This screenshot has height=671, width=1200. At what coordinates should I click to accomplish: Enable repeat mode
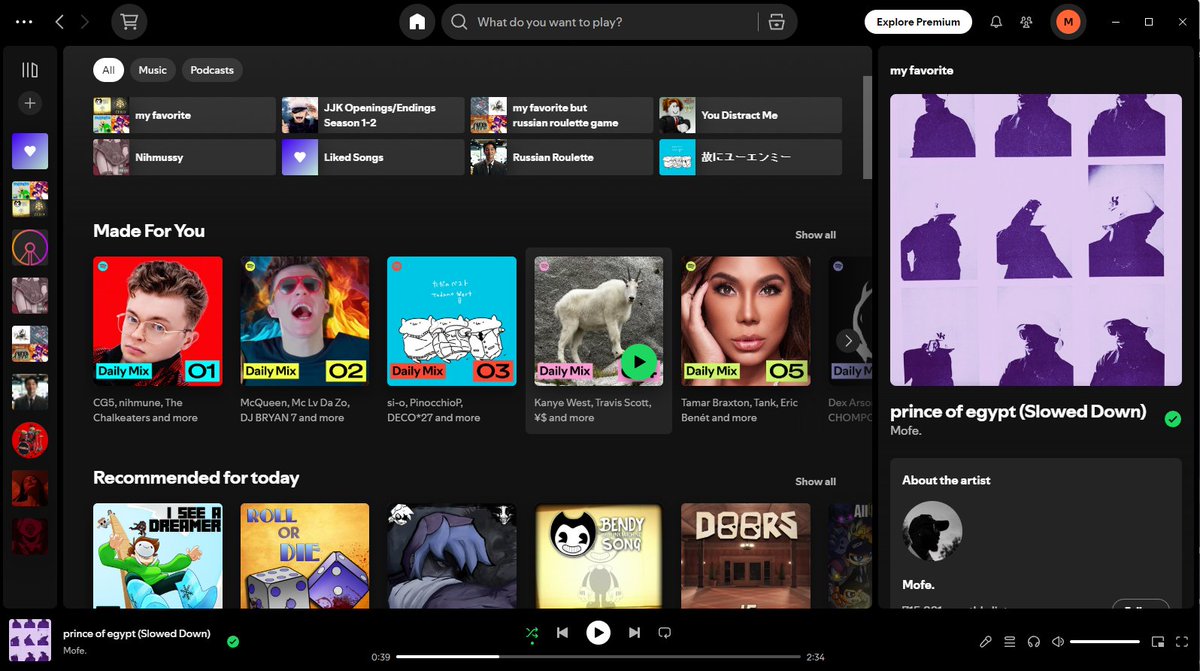click(664, 632)
